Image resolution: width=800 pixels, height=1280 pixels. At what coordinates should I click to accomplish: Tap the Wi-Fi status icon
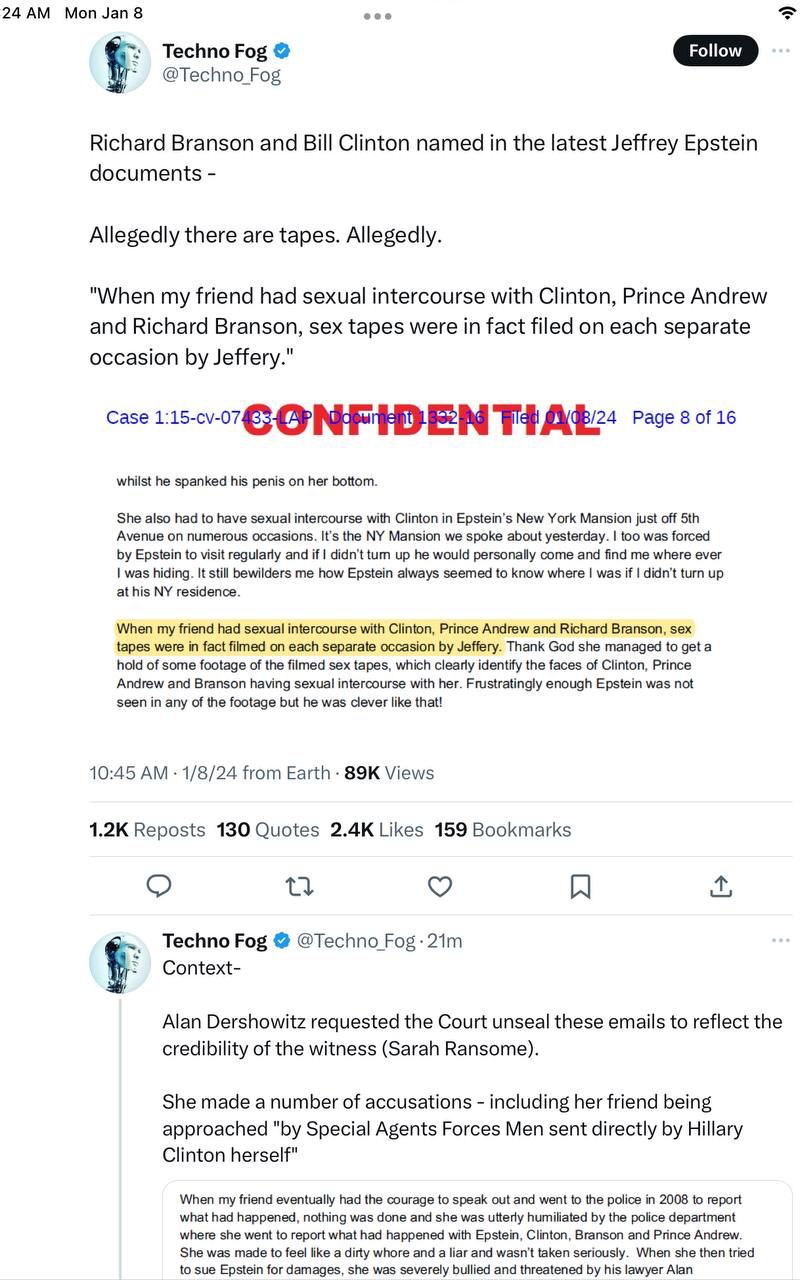point(787,13)
